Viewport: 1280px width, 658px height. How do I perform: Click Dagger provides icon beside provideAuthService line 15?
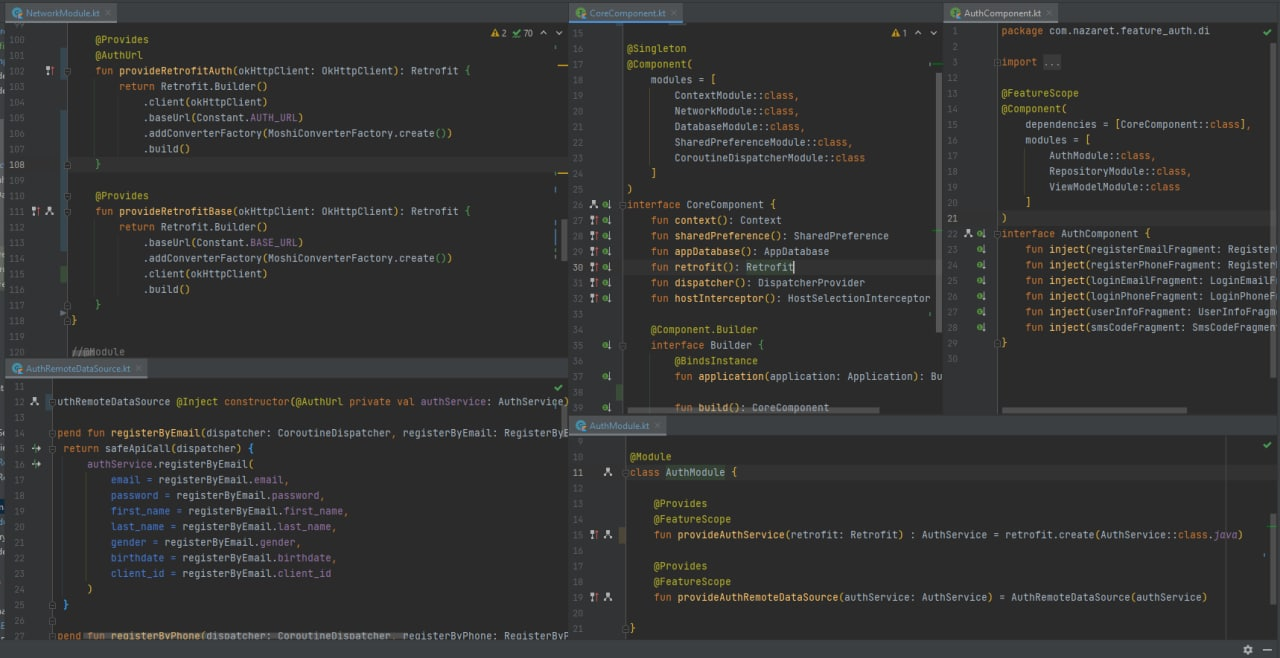594,535
